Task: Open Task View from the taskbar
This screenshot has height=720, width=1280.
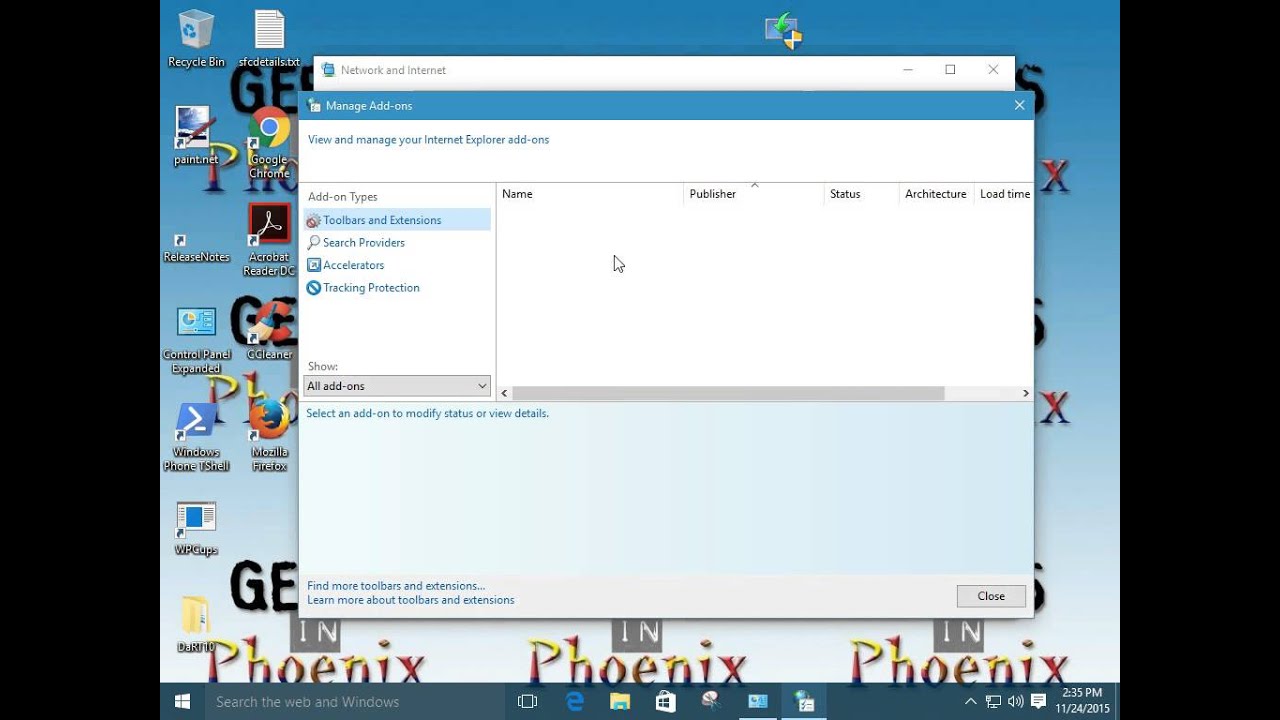Action: (527, 702)
